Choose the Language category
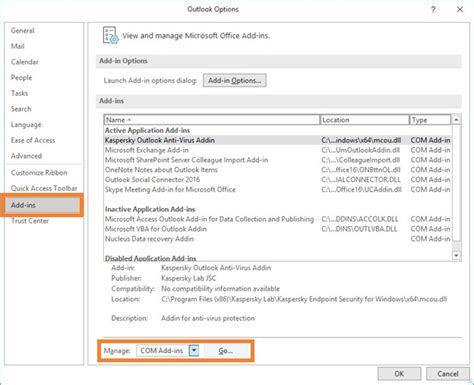The image size is (474, 385). click(x=26, y=125)
